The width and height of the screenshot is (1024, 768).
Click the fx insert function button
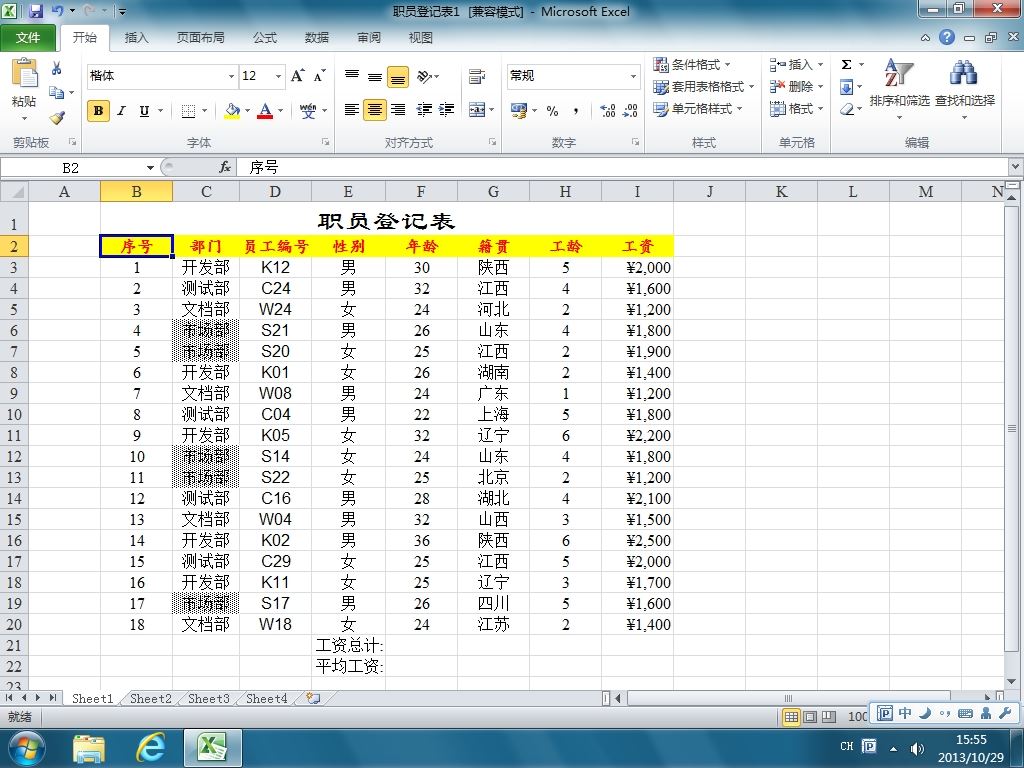(x=225, y=168)
